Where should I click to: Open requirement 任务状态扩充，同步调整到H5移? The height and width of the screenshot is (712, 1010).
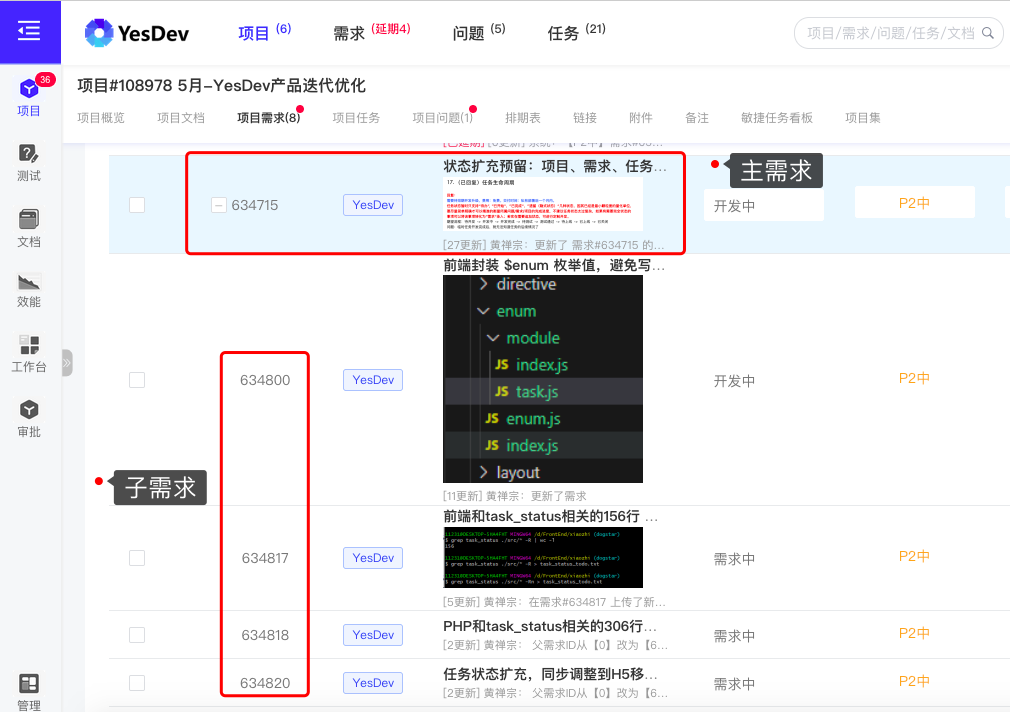[x=550, y=674]
